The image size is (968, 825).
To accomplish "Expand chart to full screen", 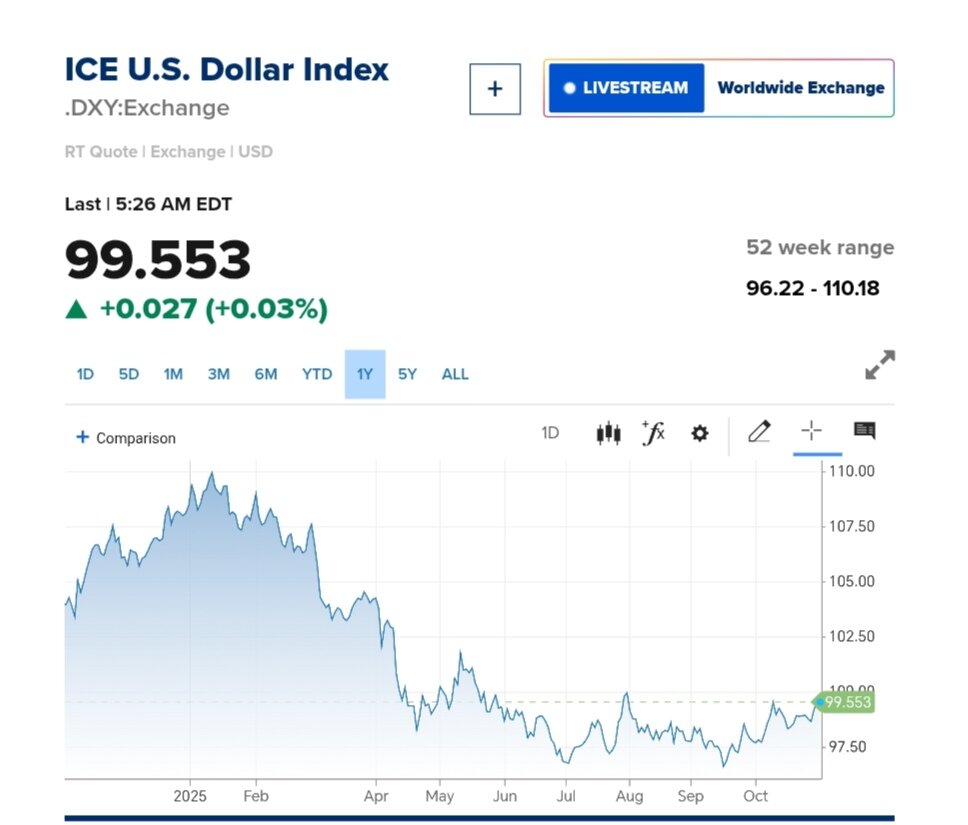I will tap(880, 365).
